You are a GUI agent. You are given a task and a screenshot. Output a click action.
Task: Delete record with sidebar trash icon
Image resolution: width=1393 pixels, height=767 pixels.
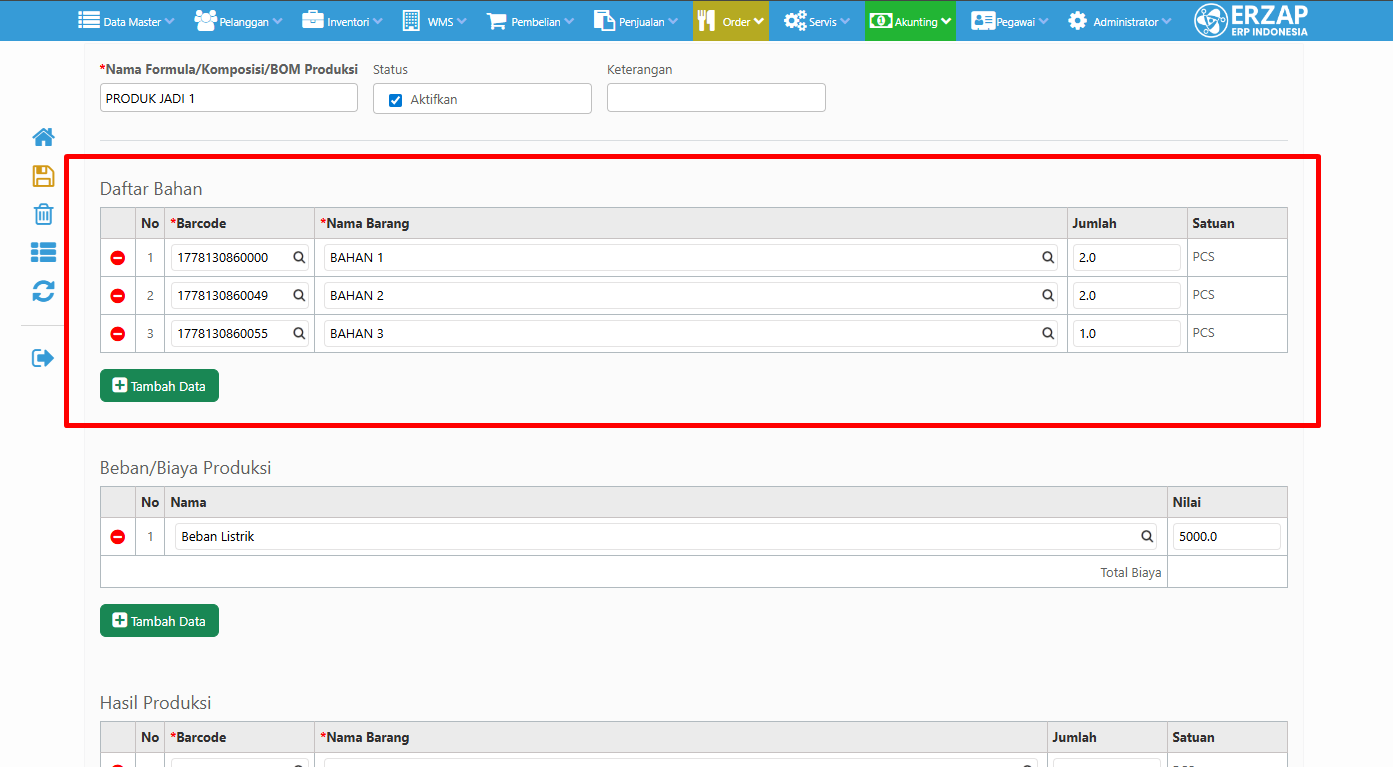(x=43, y=214)
